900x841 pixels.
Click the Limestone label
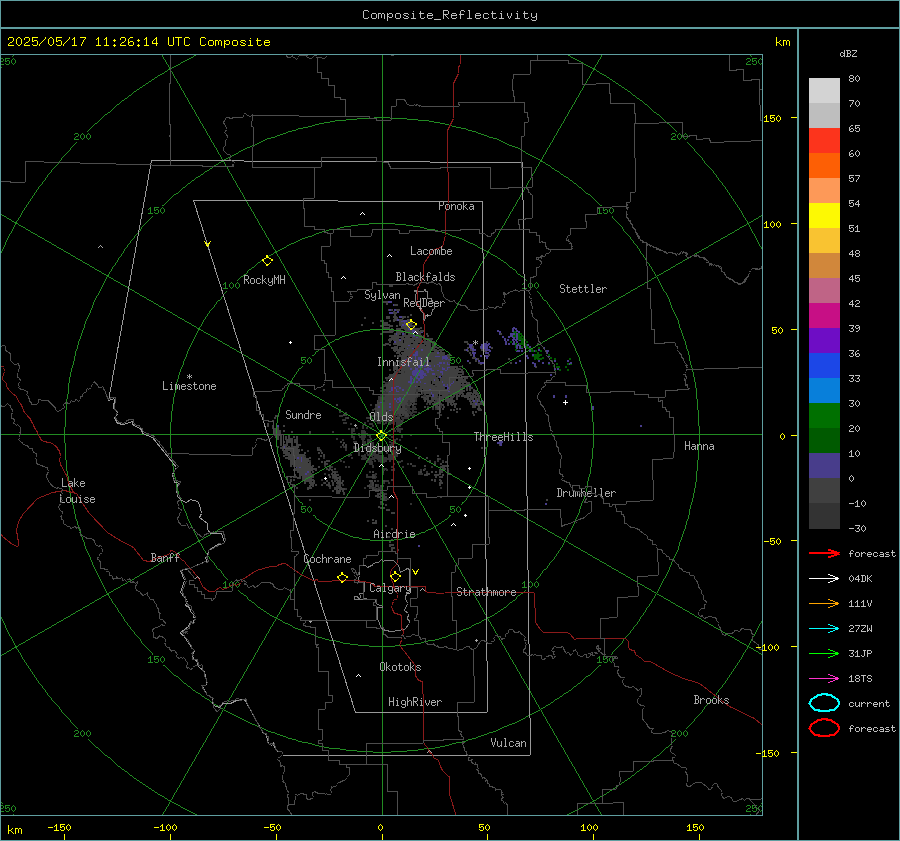pos(189,386)
